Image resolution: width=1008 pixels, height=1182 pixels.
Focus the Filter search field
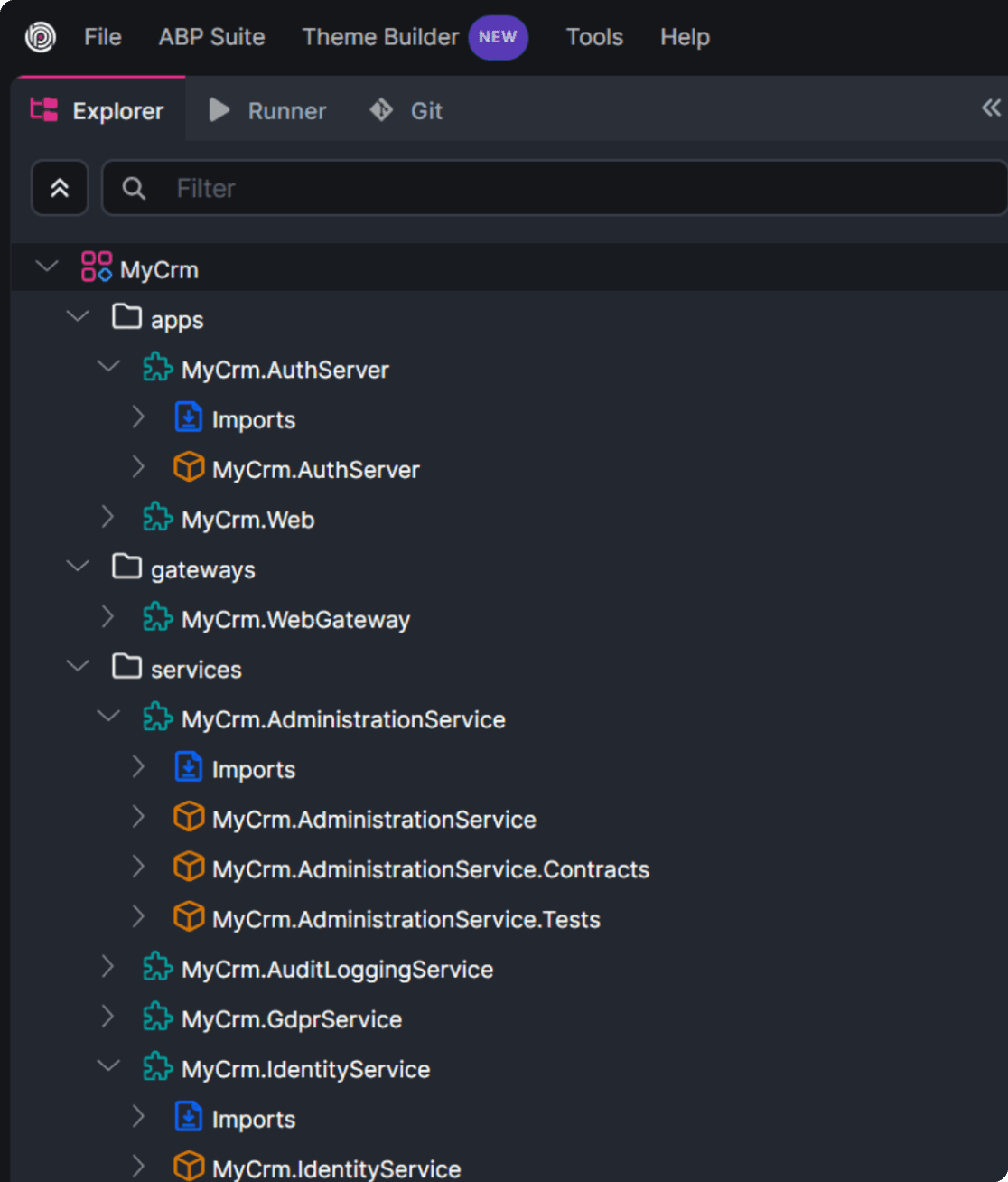[x=555, y=188]
